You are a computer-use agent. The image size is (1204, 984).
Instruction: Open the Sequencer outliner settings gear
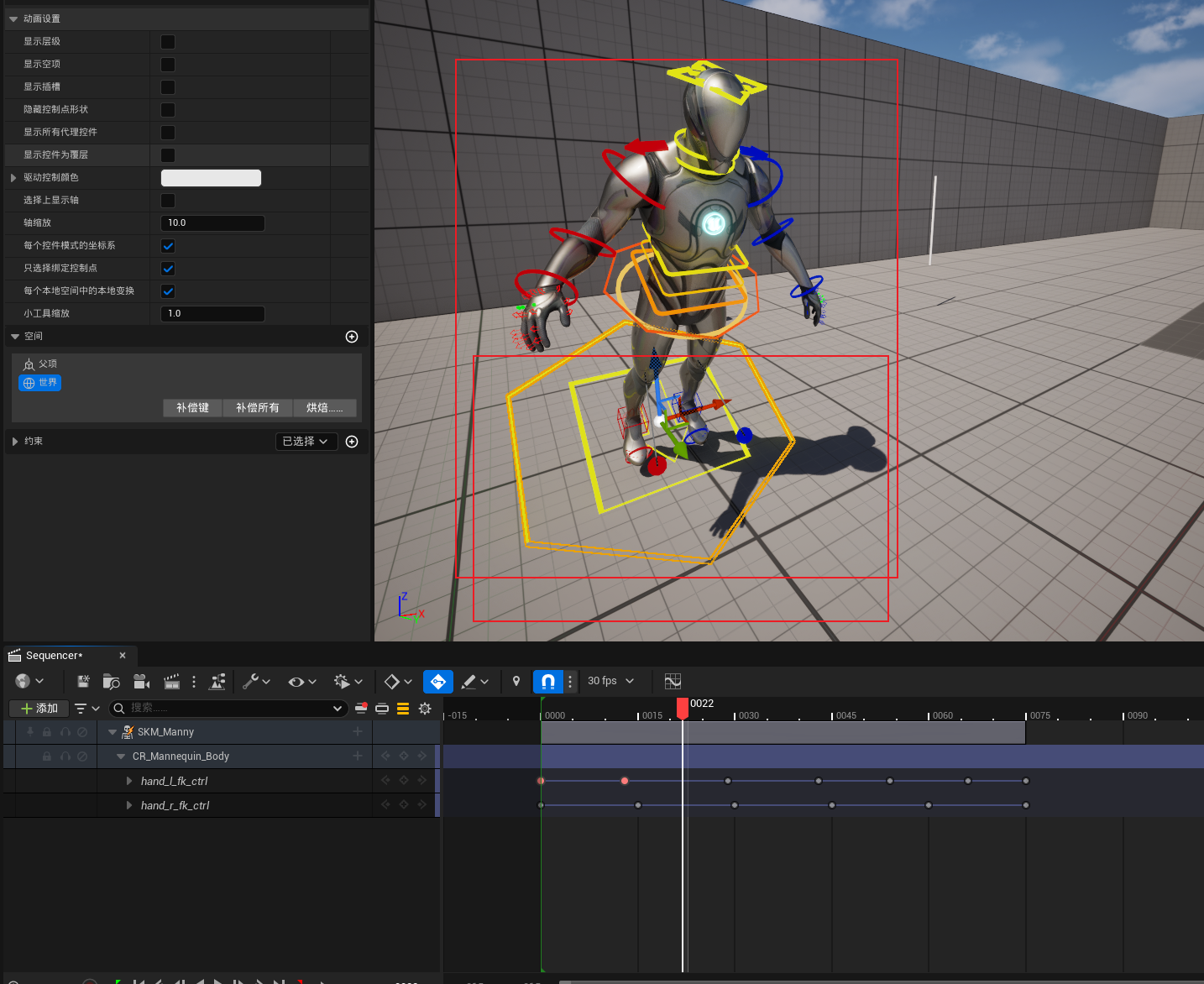(425, 709)
